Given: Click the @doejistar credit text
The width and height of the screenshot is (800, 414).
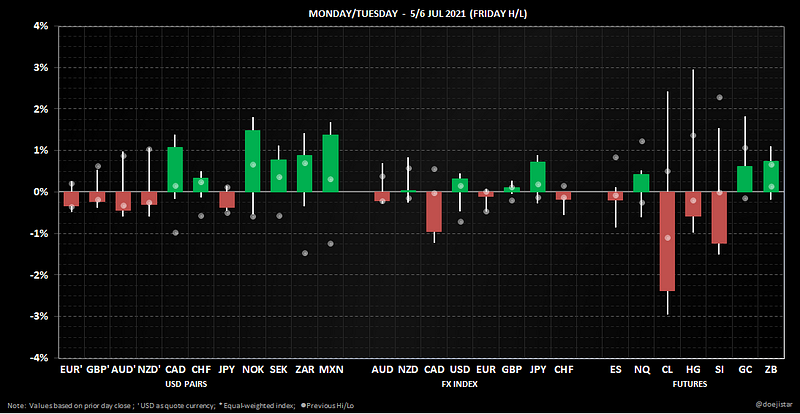Looking at the screenshot, I should pyautogui.click(x=773, y=405).
